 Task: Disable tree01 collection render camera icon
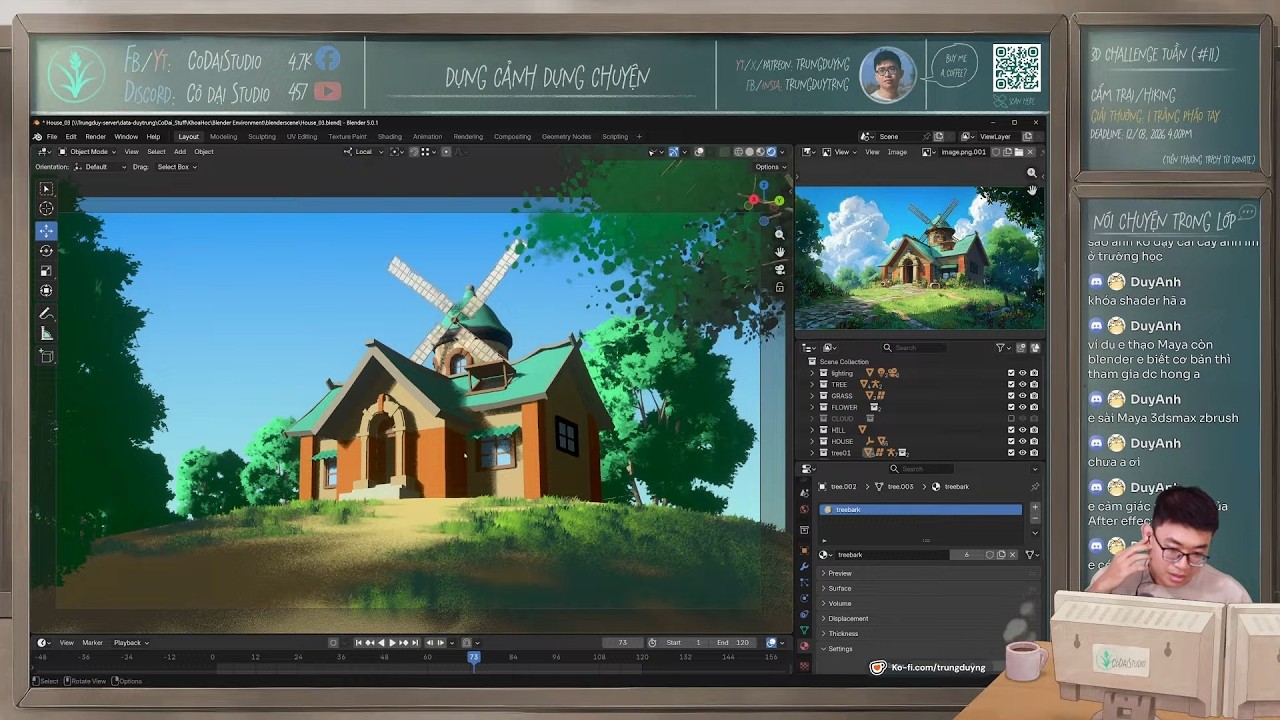(1034, 453)
